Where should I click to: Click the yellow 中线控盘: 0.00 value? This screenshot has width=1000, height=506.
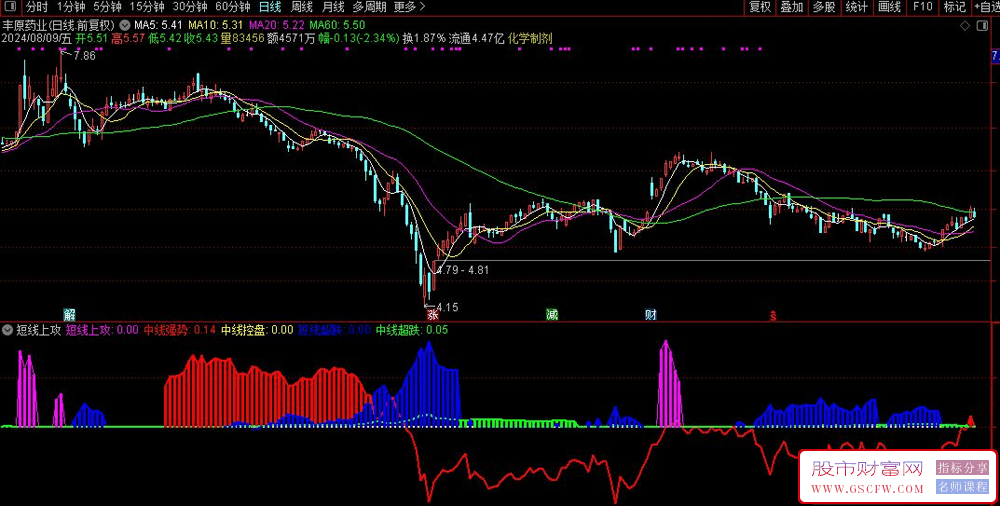coord(257,330)
